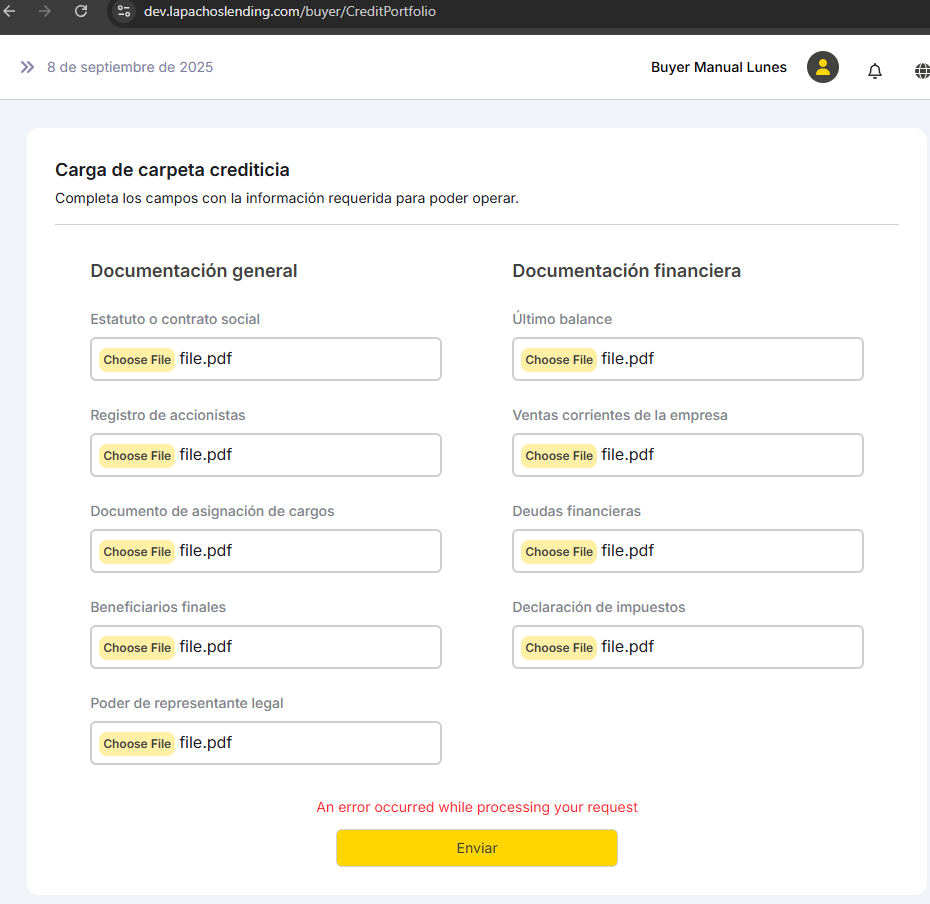
Task: Choose File for Declaración de impuestos
Action: pyautogui.click(x=559, y=647)
